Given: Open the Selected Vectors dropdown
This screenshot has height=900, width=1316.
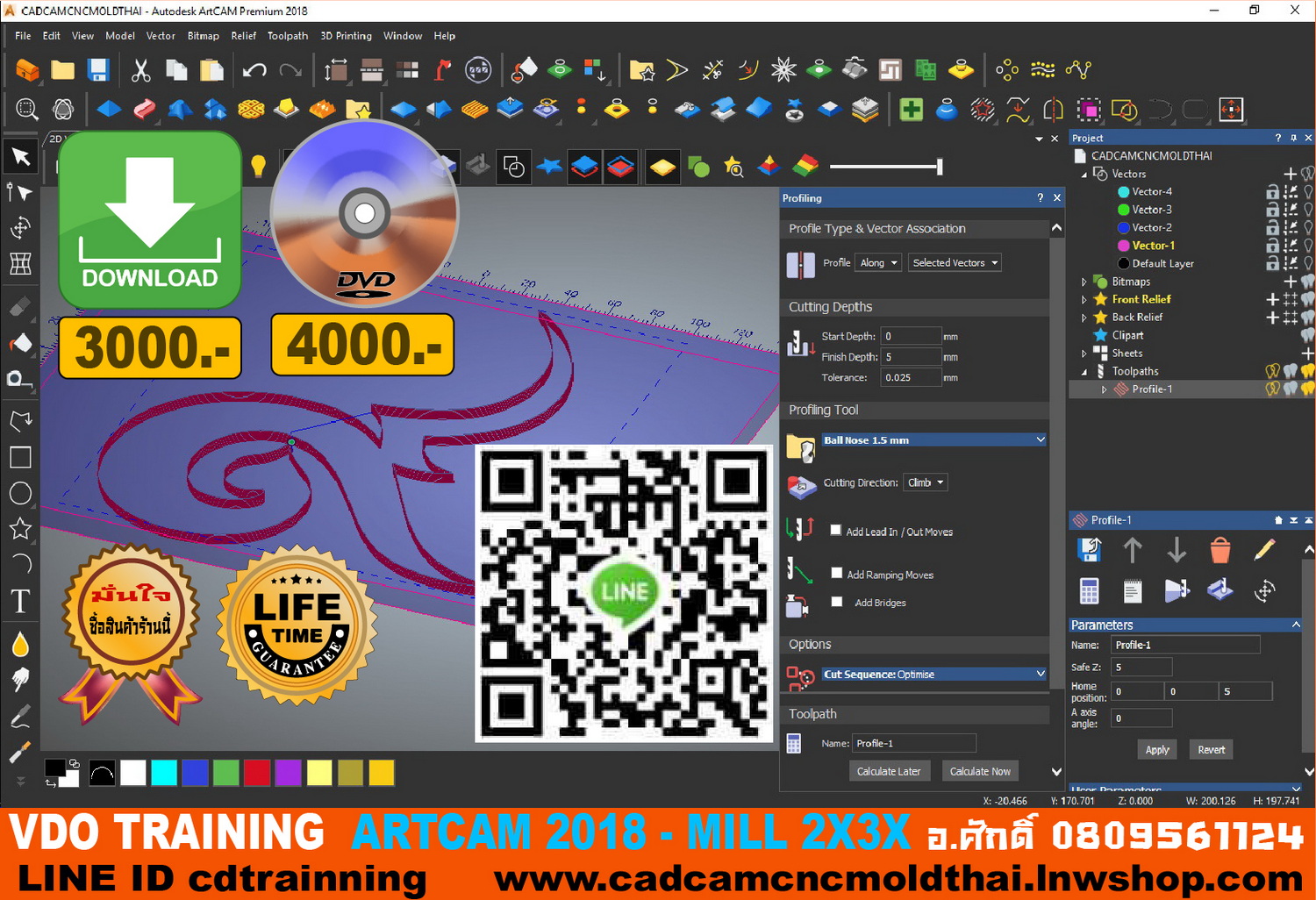Looking at the screenshot, I should point(955,262).
